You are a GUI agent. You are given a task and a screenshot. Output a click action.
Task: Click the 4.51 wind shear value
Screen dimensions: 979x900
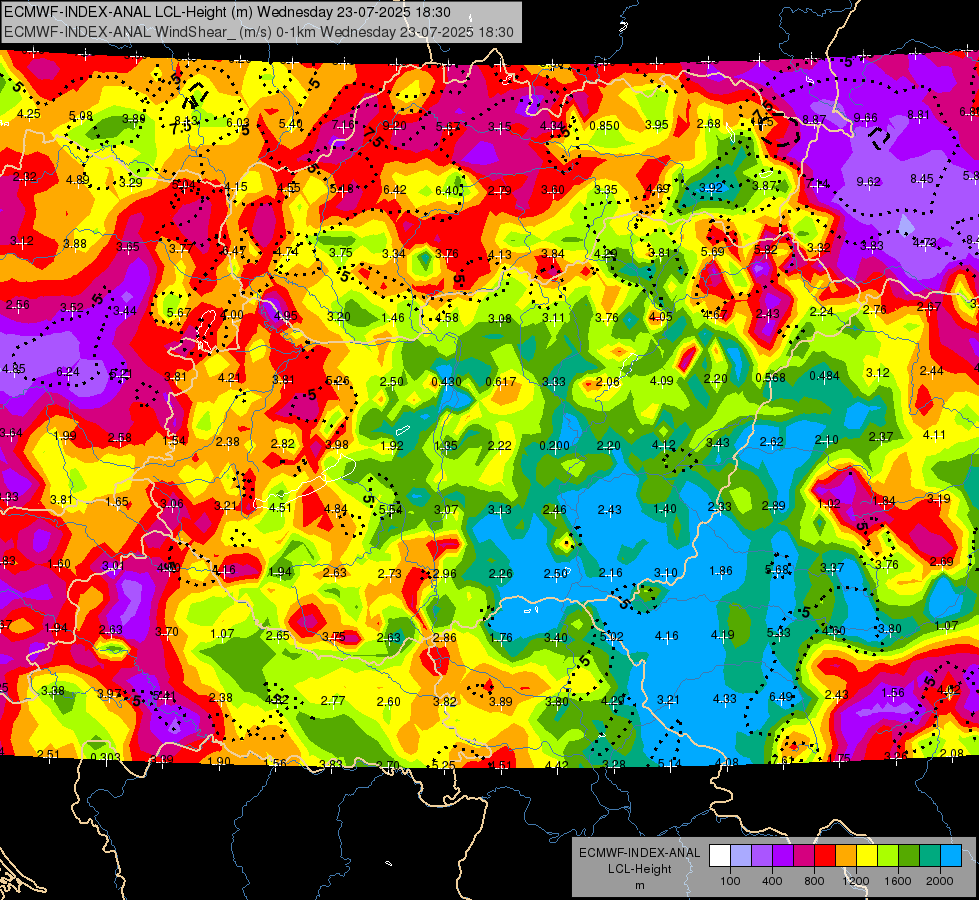[x=280, y=508]
